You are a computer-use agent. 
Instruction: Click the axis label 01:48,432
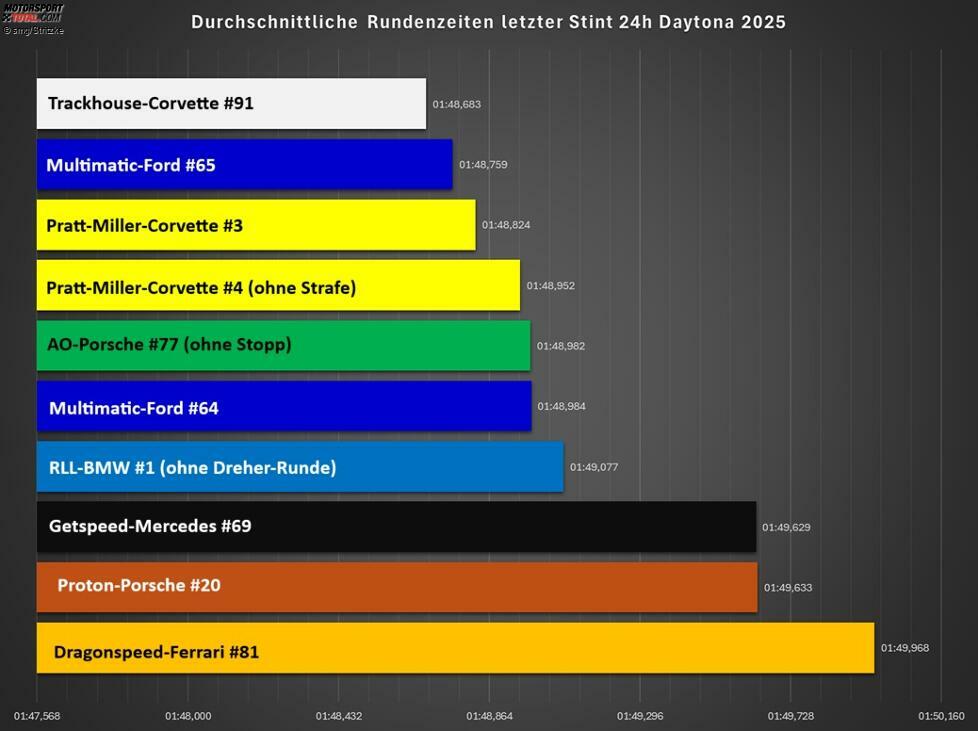339,716
